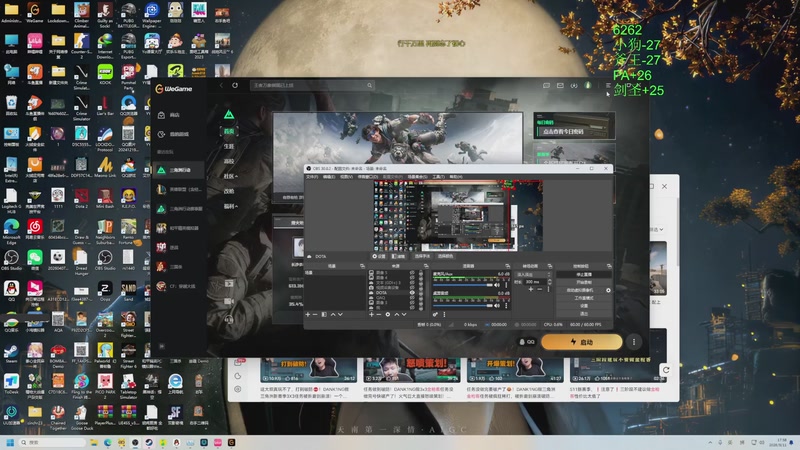The width and height of the screenshot is (800, 450).
Task: Mute the desktop audio speaker icon
Action: tap(496, 306)
